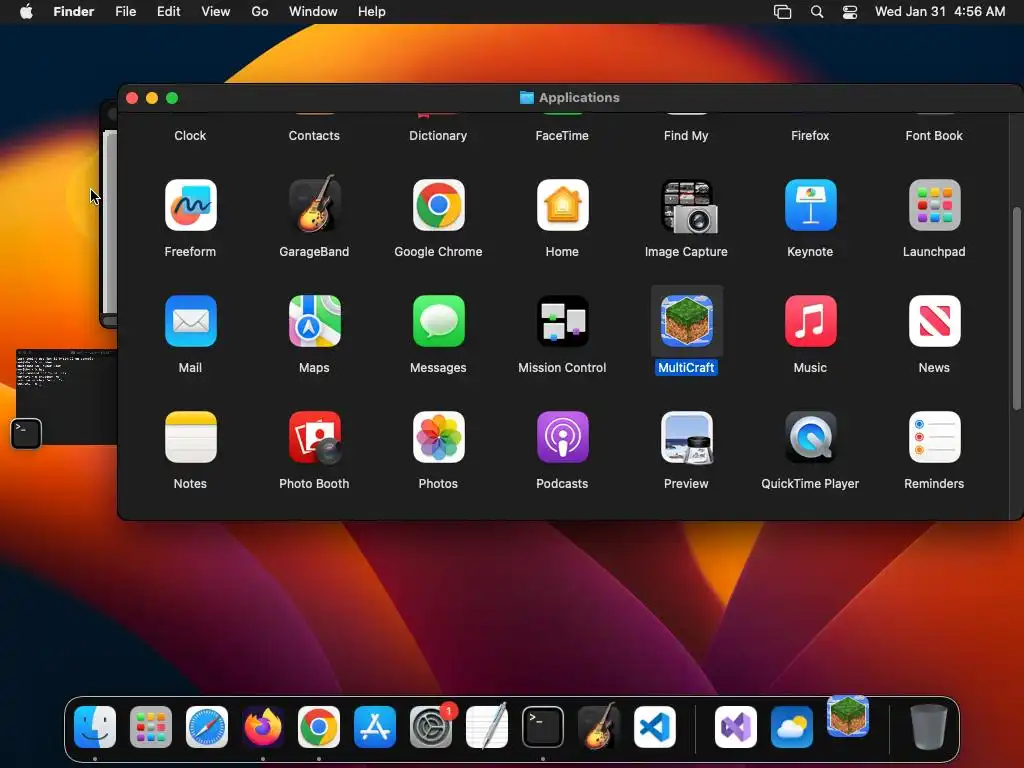1024x768 pixels.
Task: Select the Terminal window thumbnail in Stage Manager
Action: [x=65, y=397]
